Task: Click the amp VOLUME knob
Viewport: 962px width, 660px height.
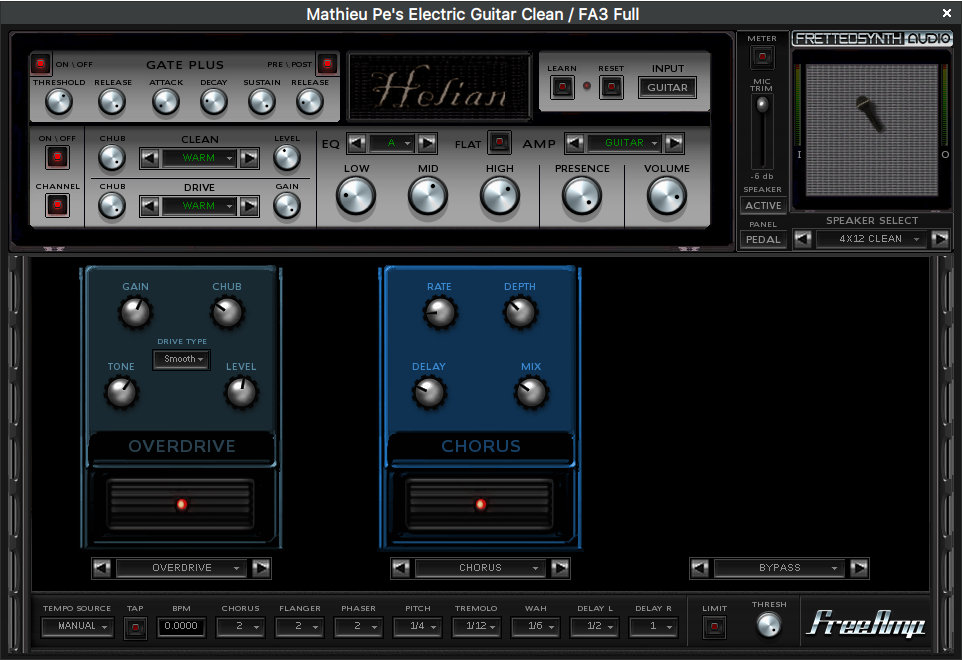Action: coord(666,196)
